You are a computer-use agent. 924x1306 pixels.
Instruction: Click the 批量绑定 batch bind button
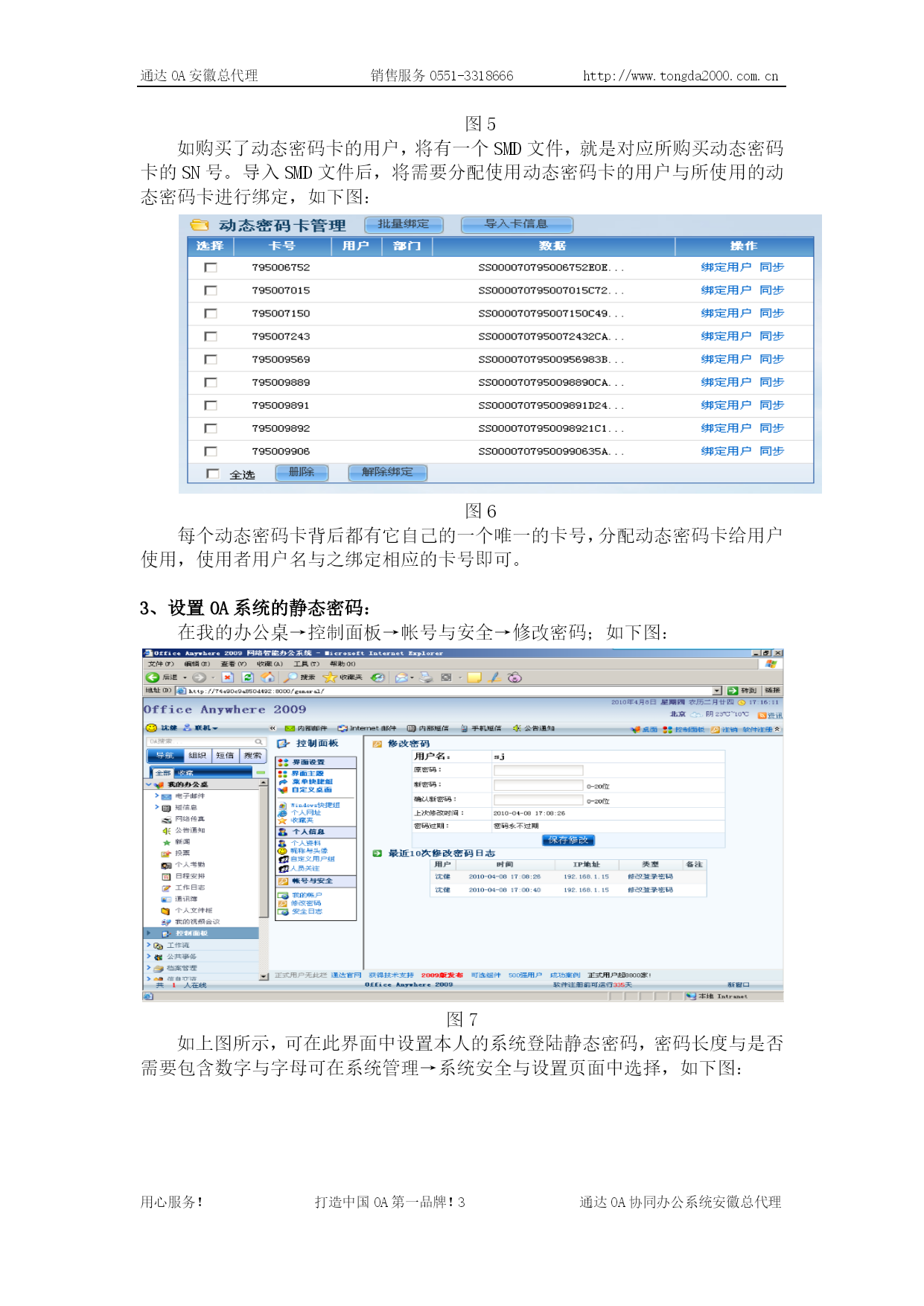pyautogui.click(x=404, y=224)
